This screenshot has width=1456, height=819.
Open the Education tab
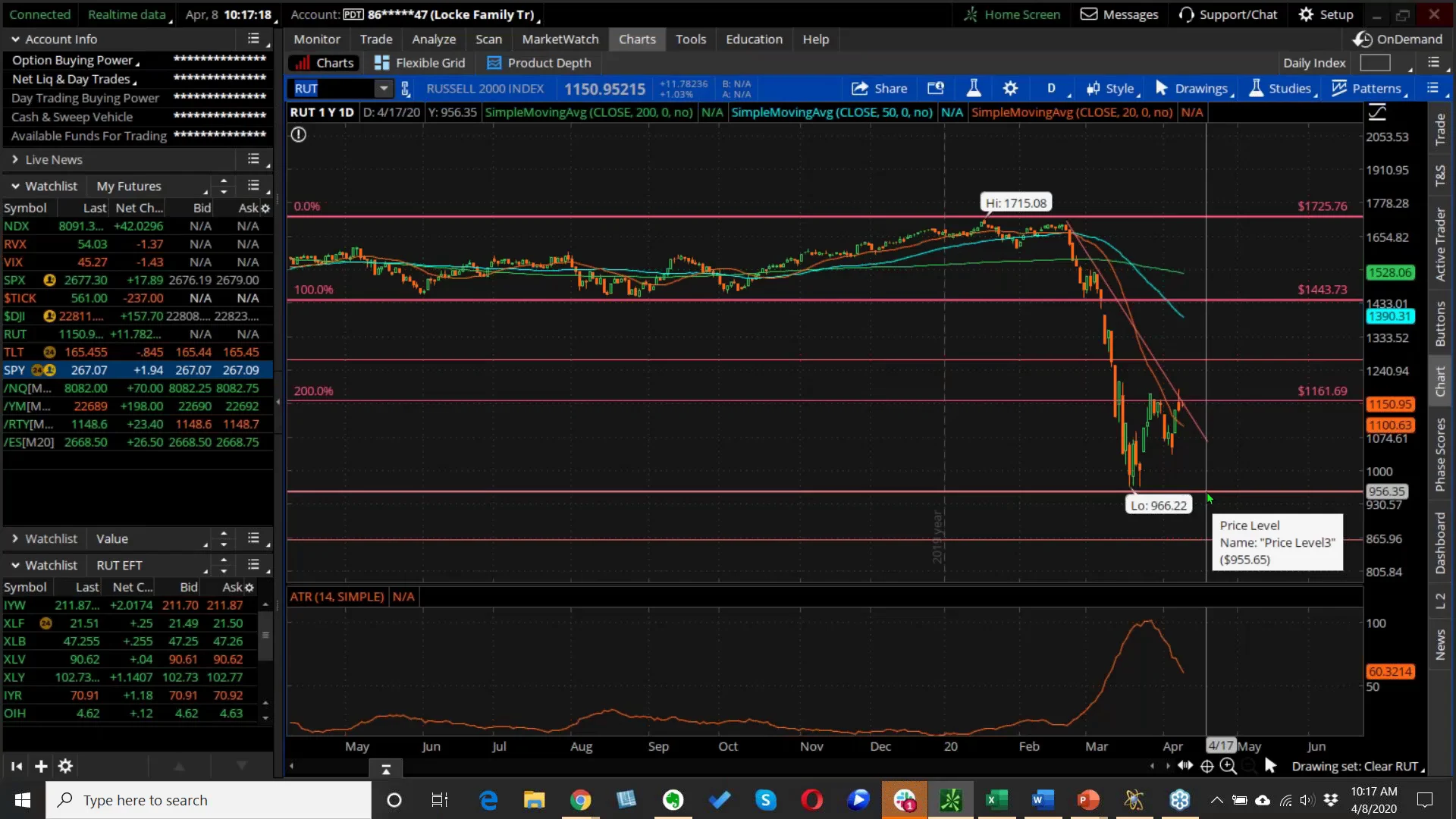click(x=754, y=39)
